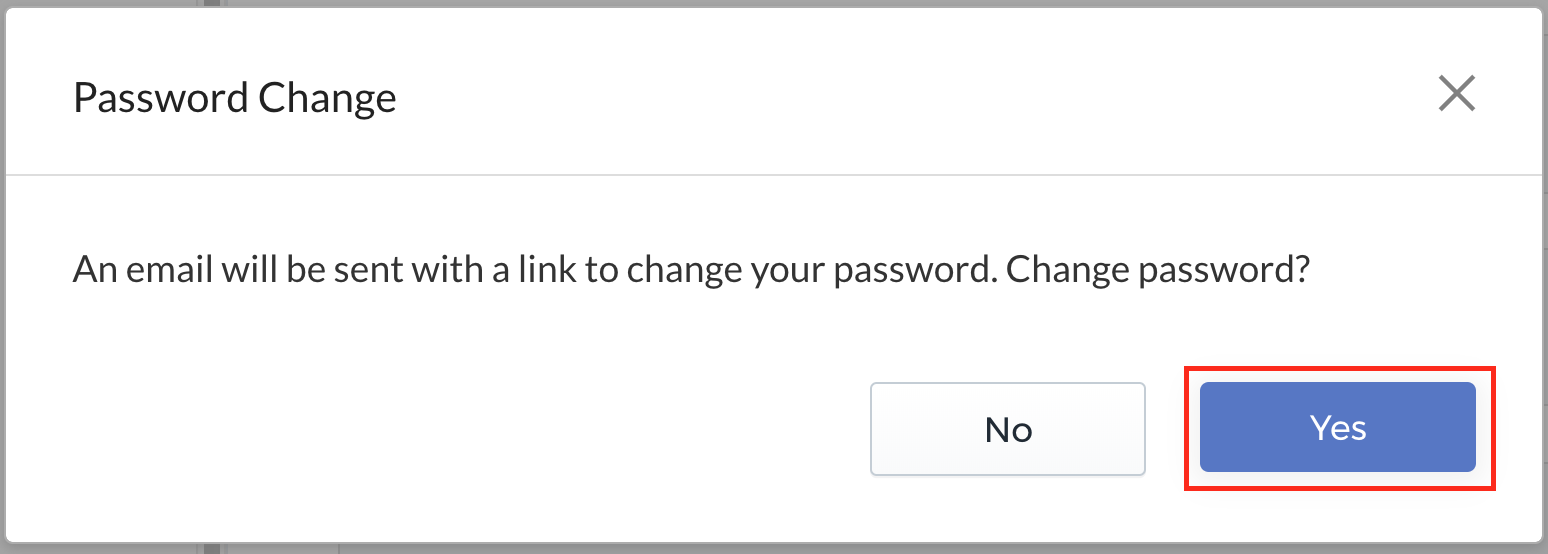Decline password change with No button

pos(1008,429)
